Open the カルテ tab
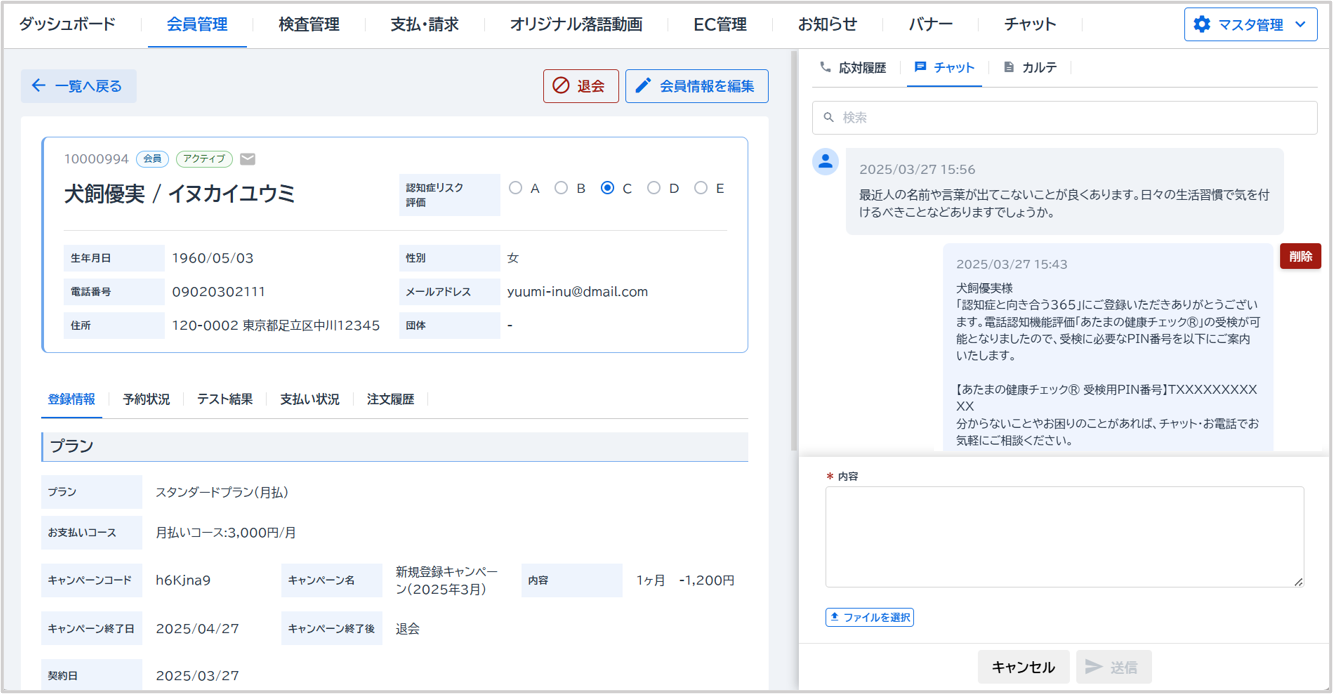This screenshot has height=694, width=1333. coord(1030,67)
